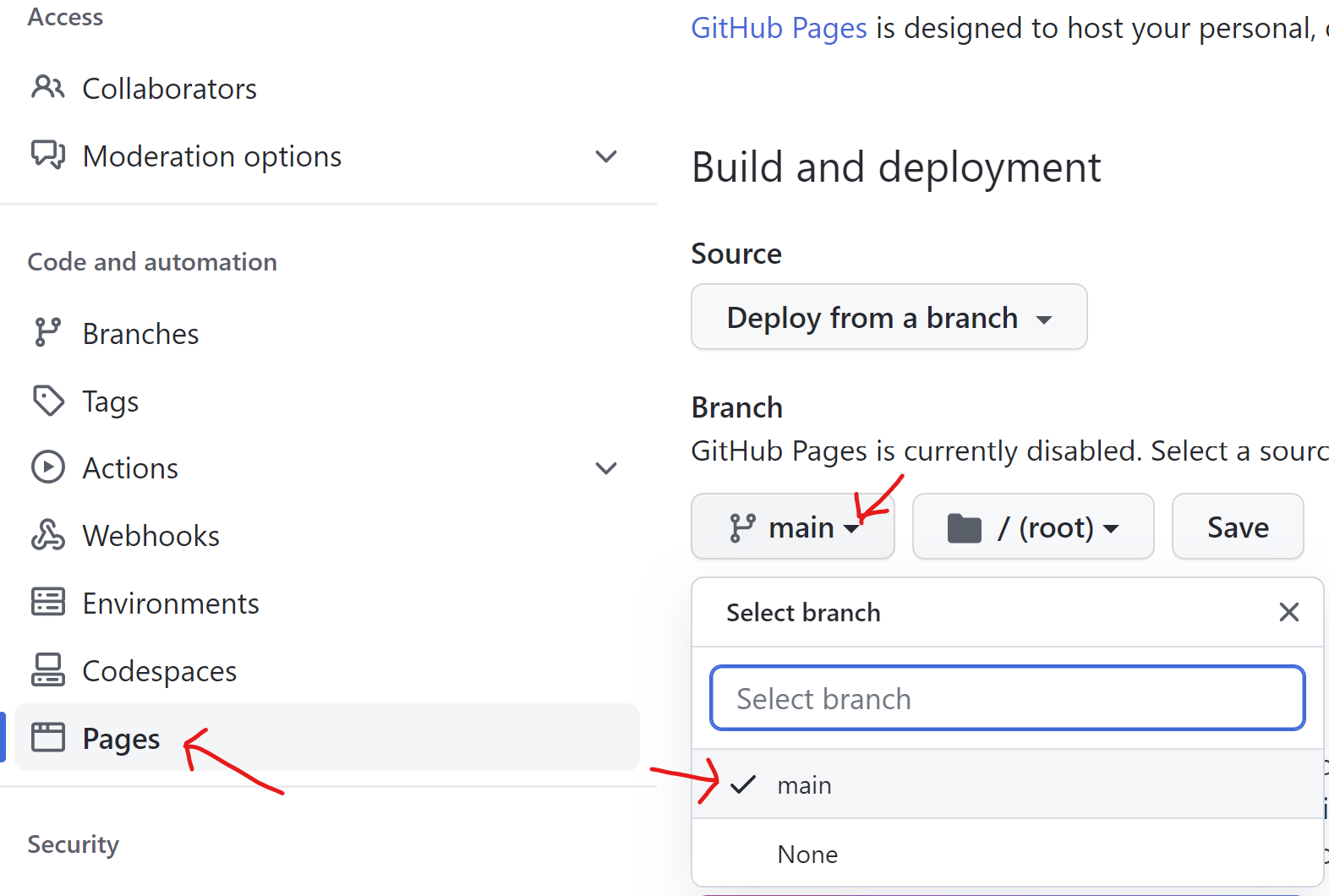Open Webhooks settings
The width and height of the screenshot is (1329, 896).
328,535
